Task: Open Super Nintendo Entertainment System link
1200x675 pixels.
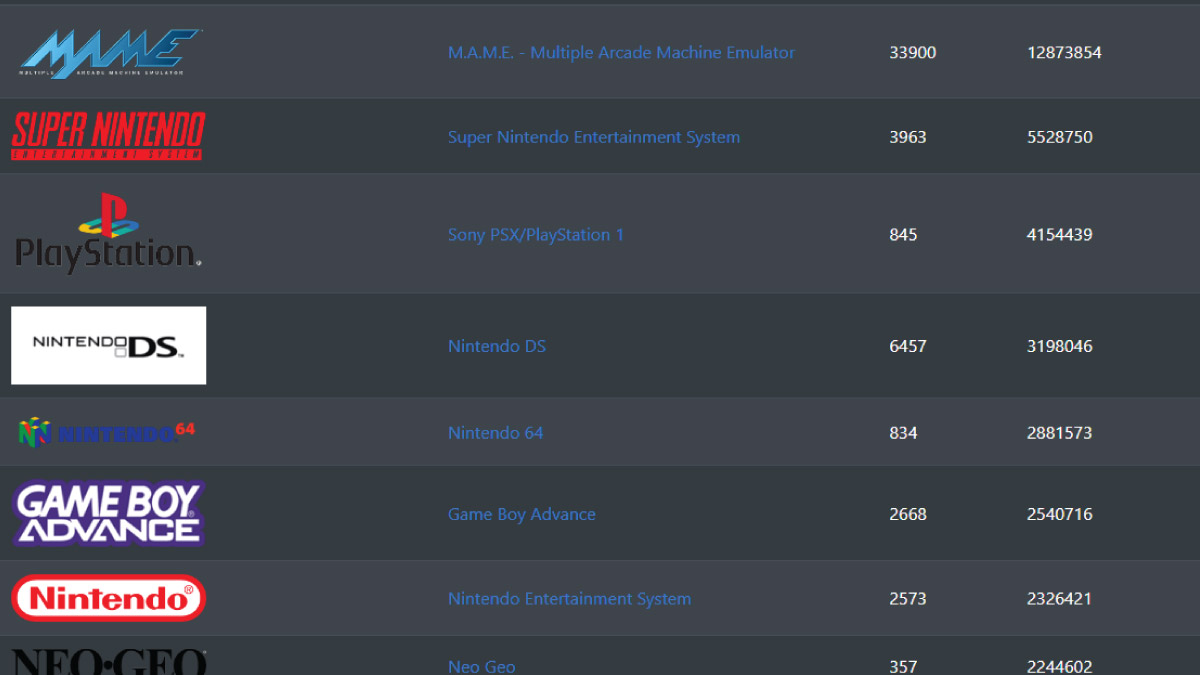Action: 594,137
